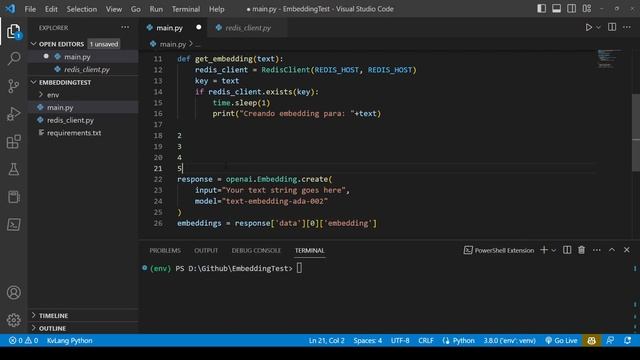The image size is (640, 360).
Task: Click the feedback icon in status bar
Action: [x=610, y=340]
